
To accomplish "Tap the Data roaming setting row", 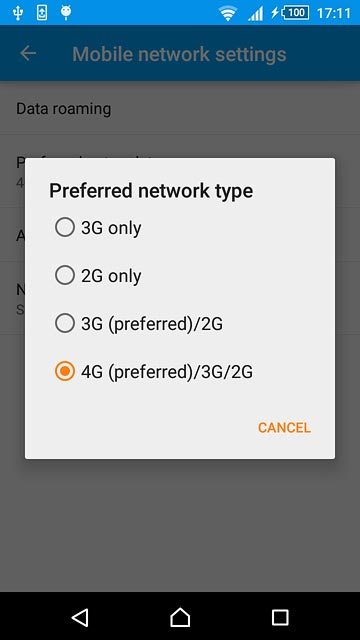I will (x=180, y=109).
